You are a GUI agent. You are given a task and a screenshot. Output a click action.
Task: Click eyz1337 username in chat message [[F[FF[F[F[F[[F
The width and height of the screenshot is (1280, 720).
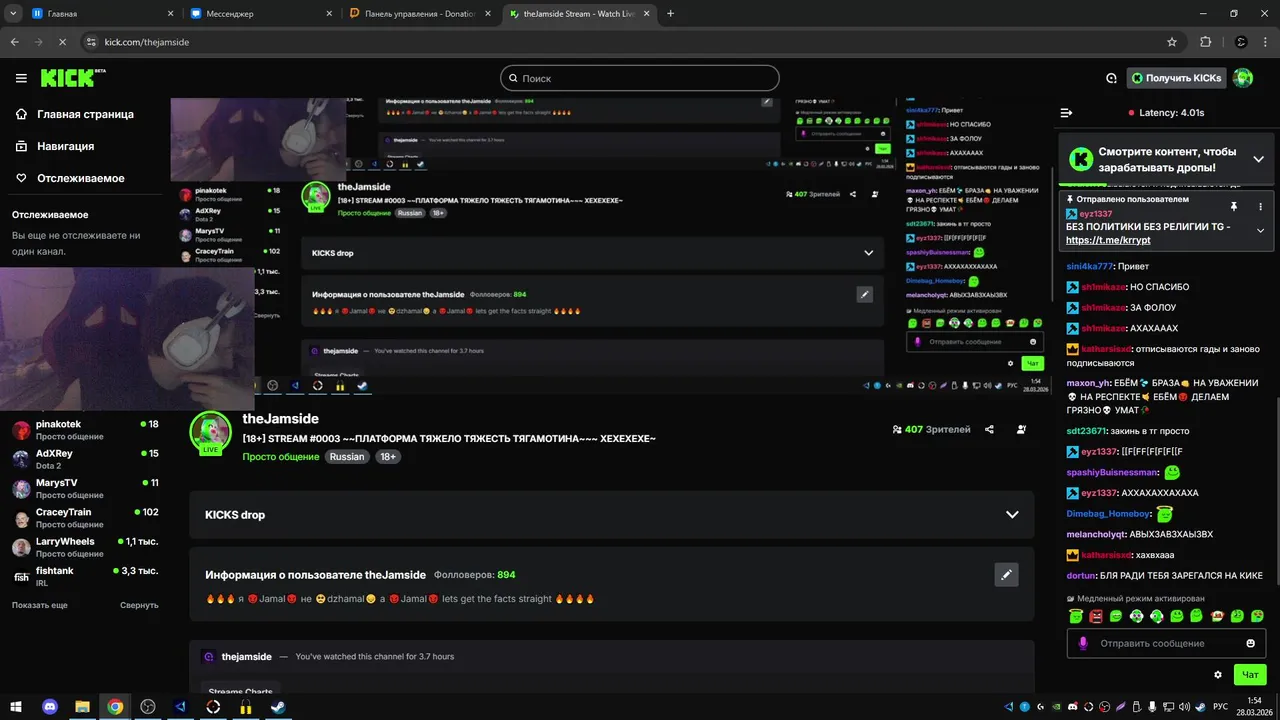(1098, 452)
